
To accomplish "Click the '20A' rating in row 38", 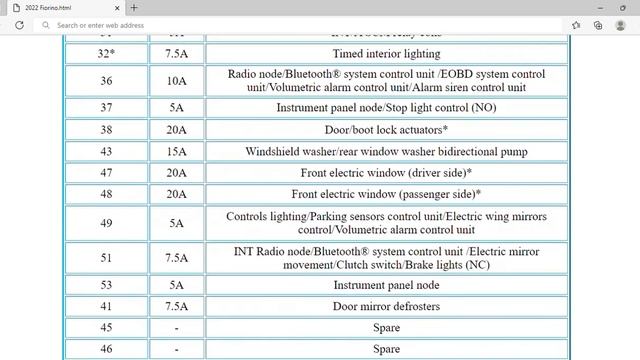I will coord(176,130).
